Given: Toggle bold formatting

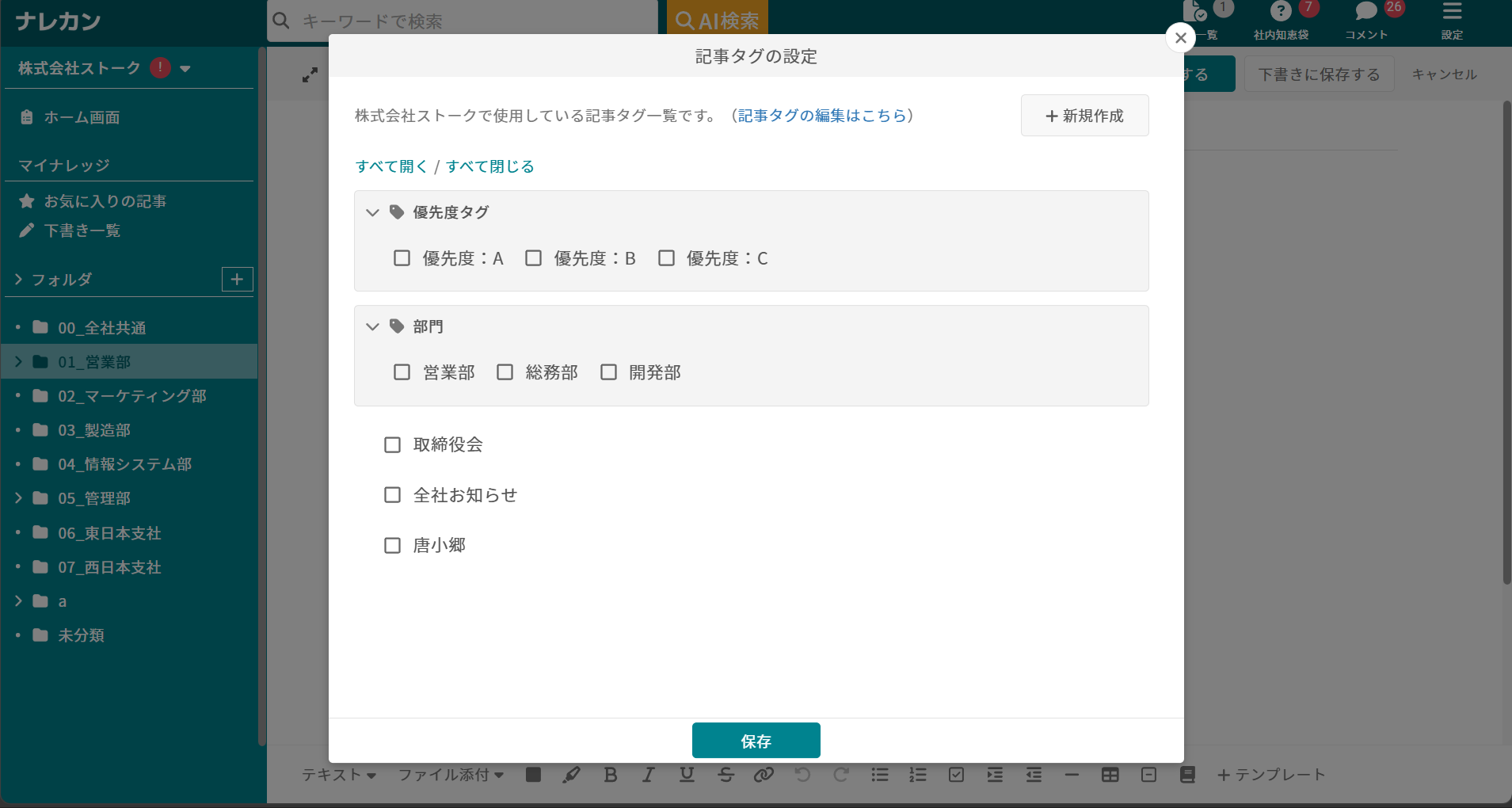Looking at the screenshot, I should click(x=610, y=775).
